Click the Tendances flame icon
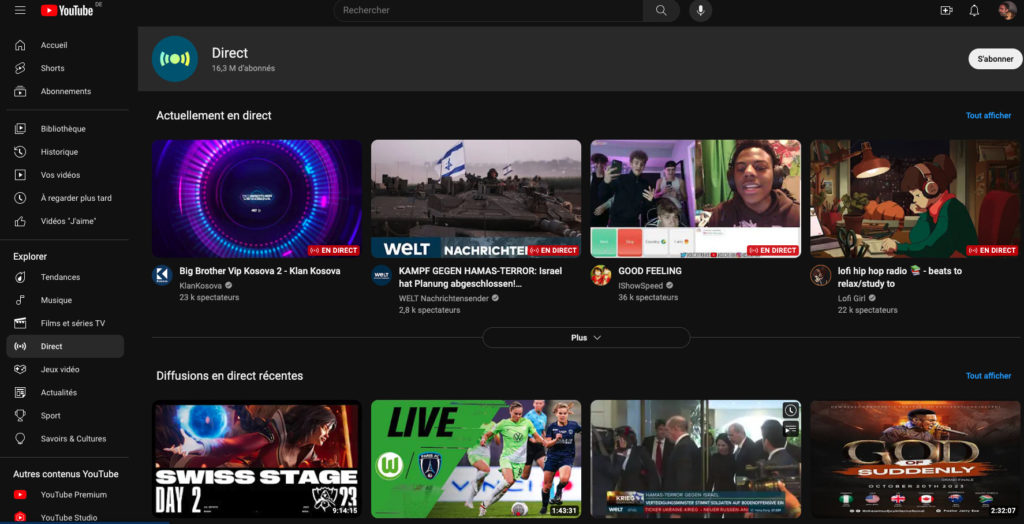This screenshot has width=1024, height=524. point(20,277)
